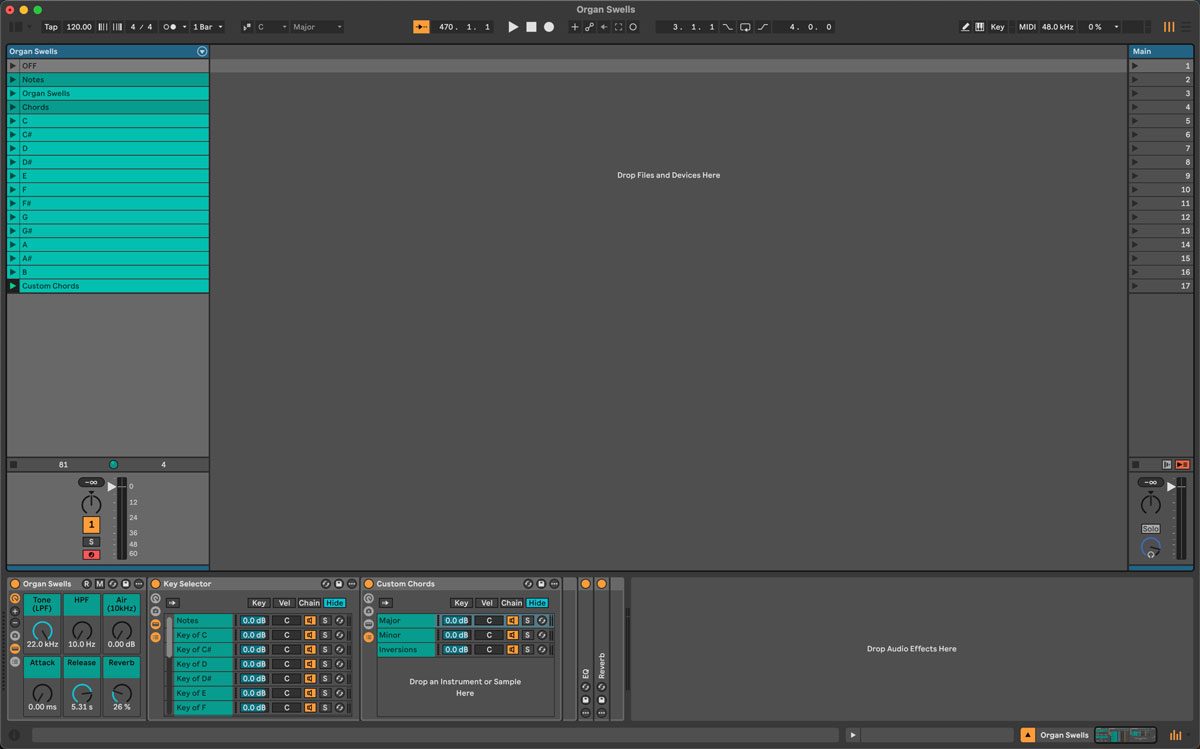
Task: Save the Key Selector device preset
Action: pos(339,584)
